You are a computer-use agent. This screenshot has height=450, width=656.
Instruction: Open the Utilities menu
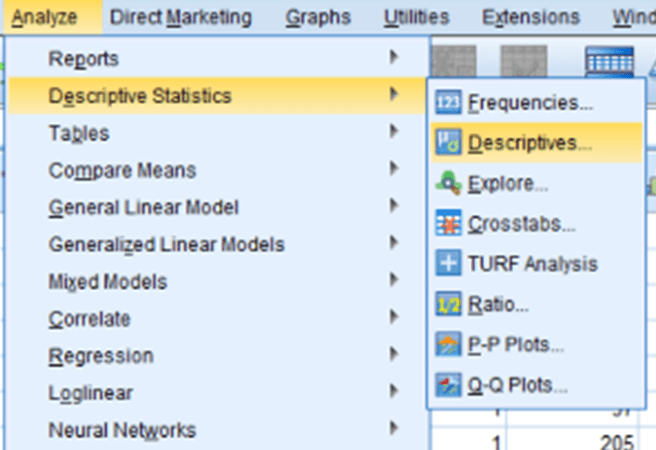pos(416,17)
